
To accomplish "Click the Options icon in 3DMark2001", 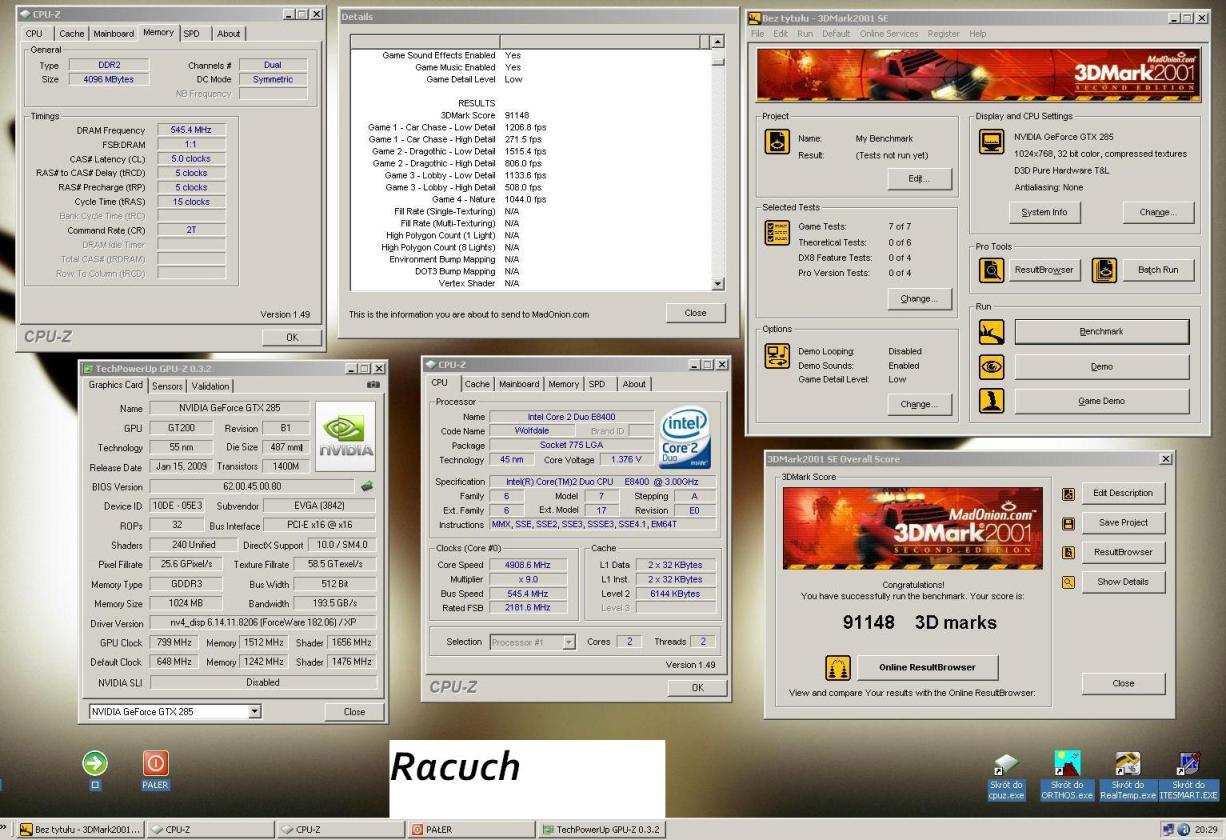I will click(x=778, y=357).
